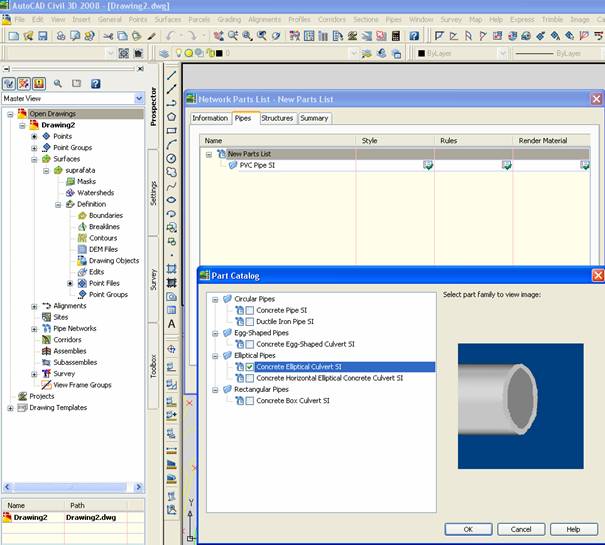Collapse the Circular Pipes group
Viewport: 605px width, 545px height.
point(215,300)
